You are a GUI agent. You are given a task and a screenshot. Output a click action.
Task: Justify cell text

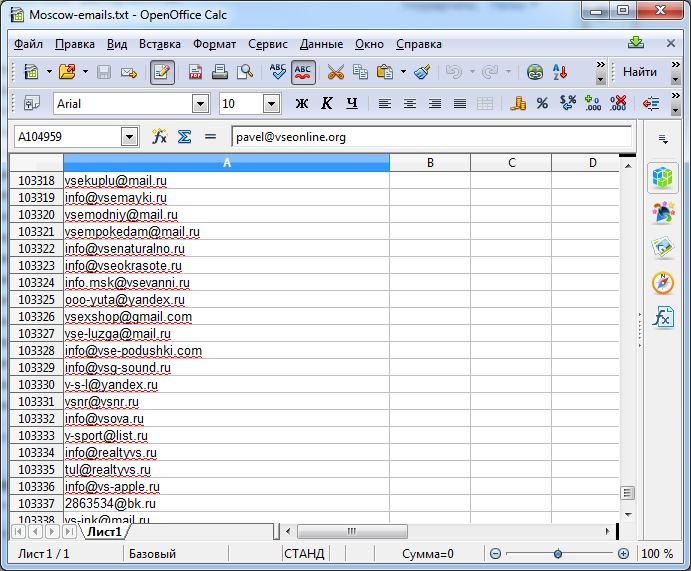(x=460, y=104)
